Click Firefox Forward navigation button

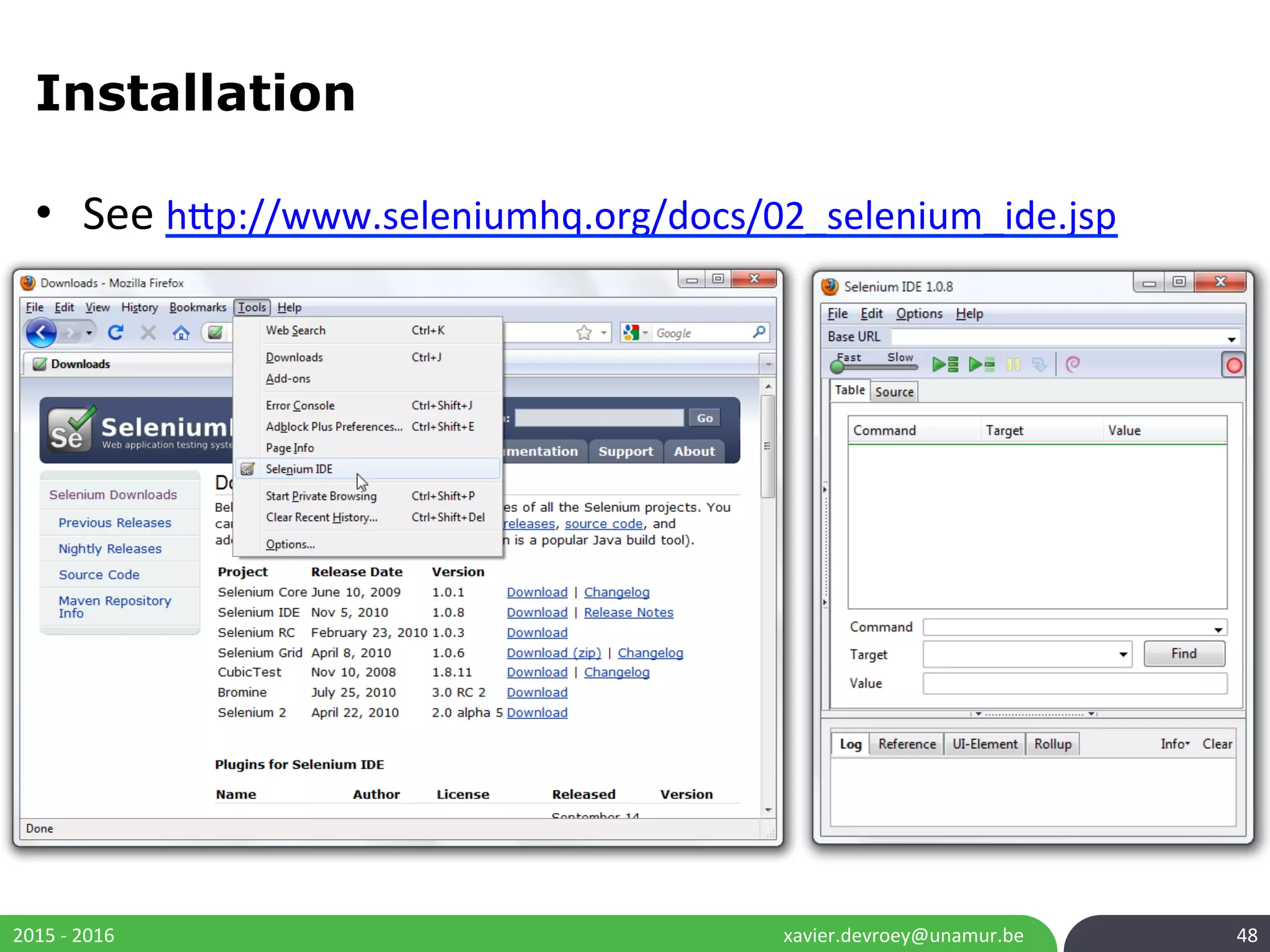[72, 333]
